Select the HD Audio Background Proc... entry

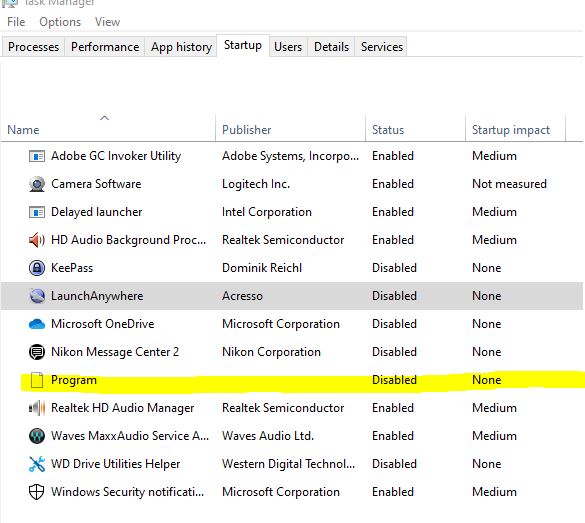click(128, 240)
